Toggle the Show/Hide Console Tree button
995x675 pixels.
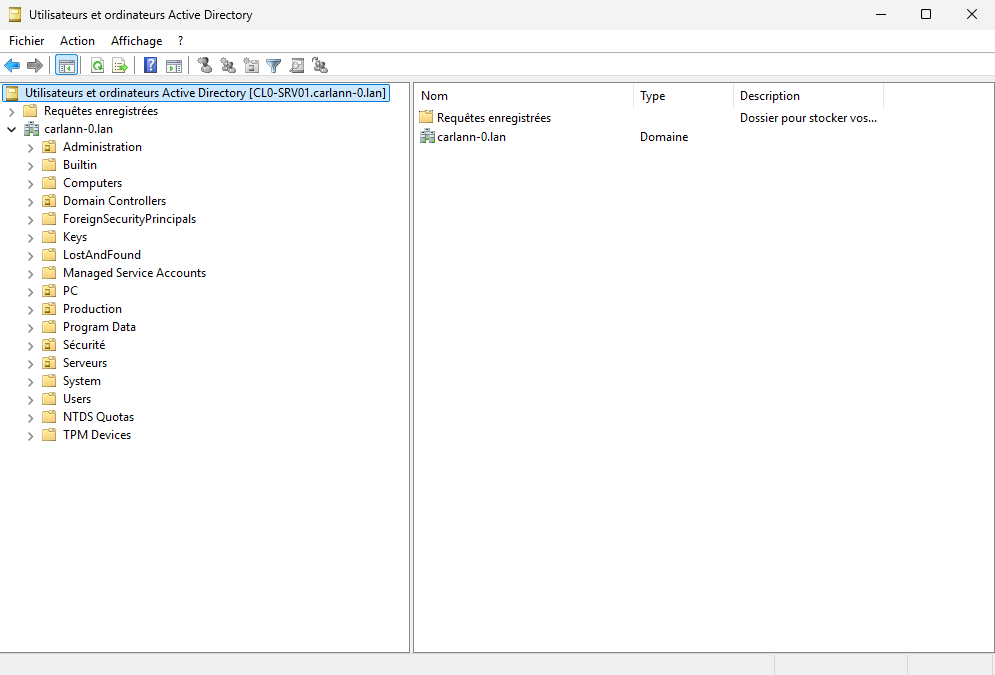pos(67,65)
